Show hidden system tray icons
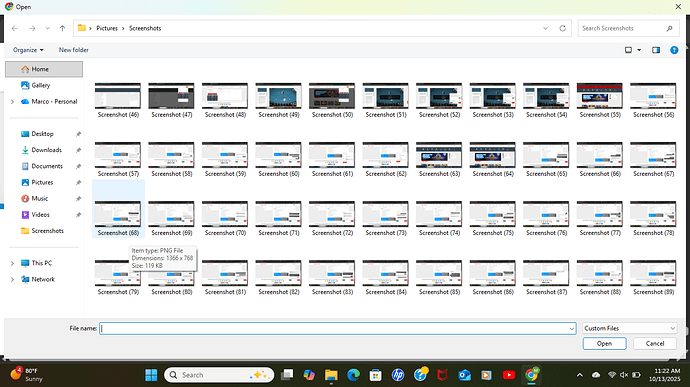 580,375
